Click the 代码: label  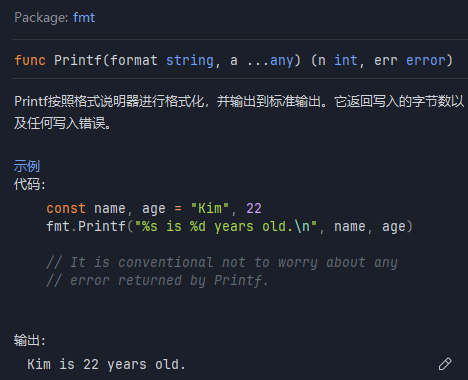point(29,184)
